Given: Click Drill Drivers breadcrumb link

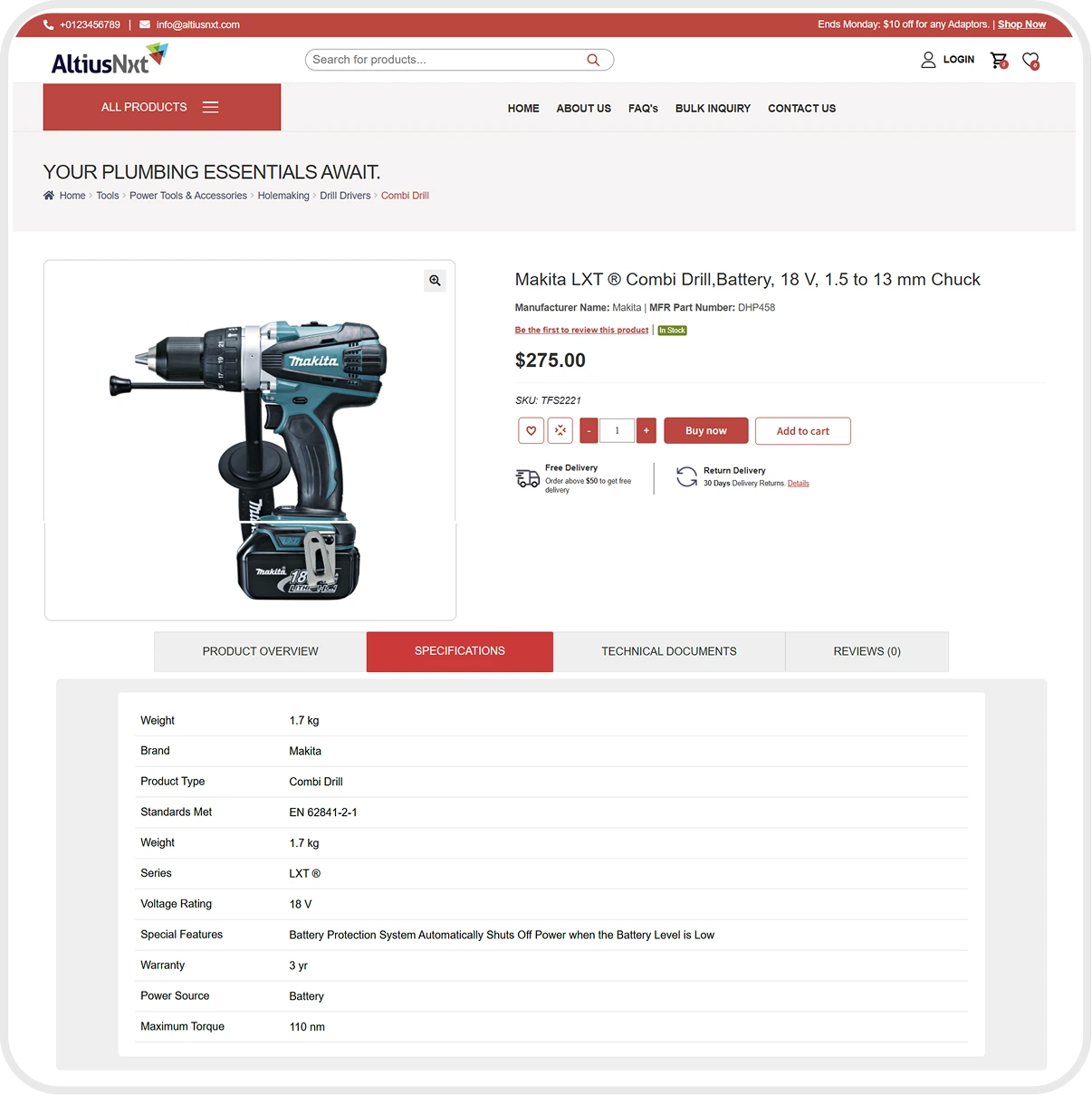Looking at the screenshot, I should tap(345, 196).
